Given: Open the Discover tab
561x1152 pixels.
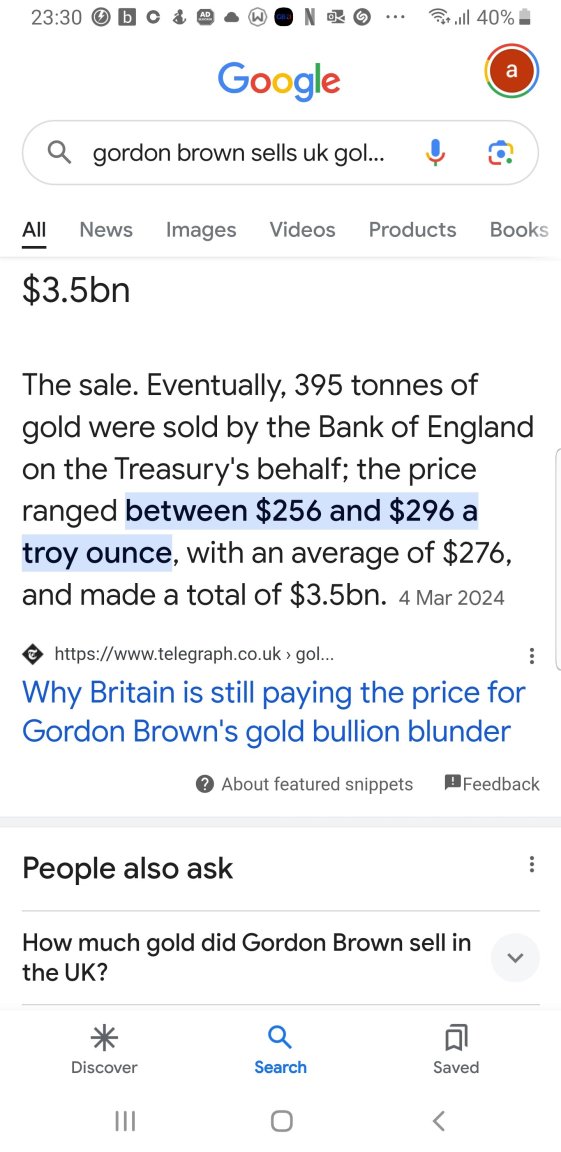Looking at the screenshot, I should click(x=104, y=1051).
